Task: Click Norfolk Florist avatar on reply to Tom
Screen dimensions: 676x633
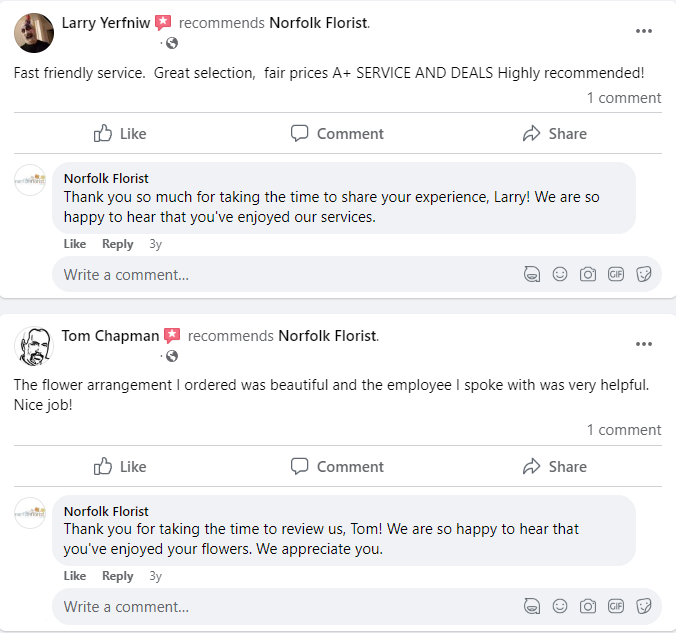Action: (30, 513)
